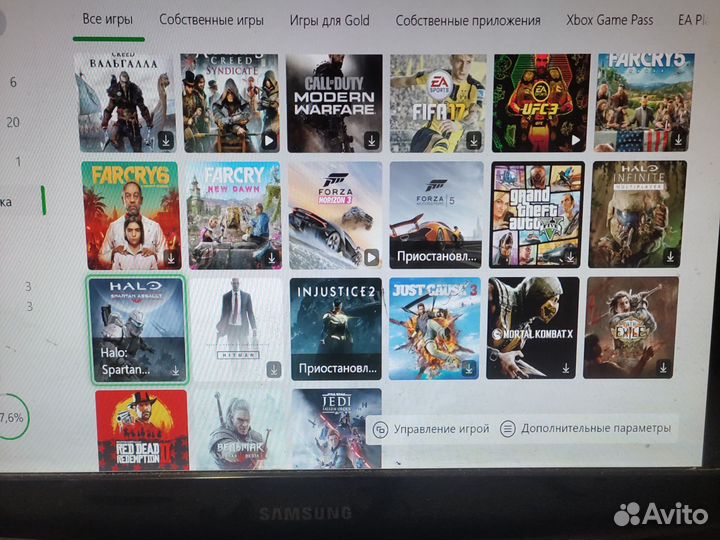
Task: Click the sidebar count 20
Action: point(13,122)
